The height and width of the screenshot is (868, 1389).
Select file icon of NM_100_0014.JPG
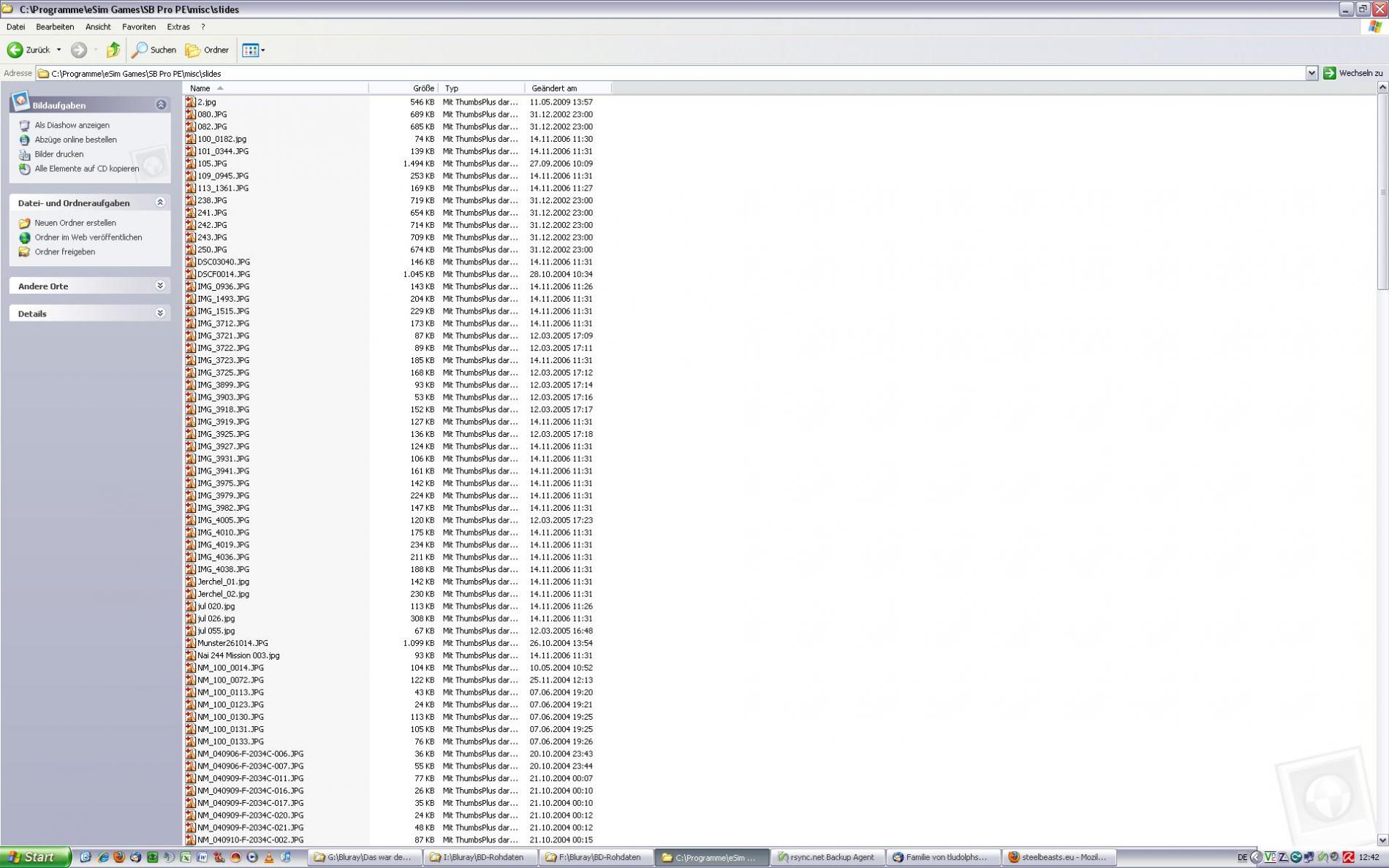click(x=190, y=668)
